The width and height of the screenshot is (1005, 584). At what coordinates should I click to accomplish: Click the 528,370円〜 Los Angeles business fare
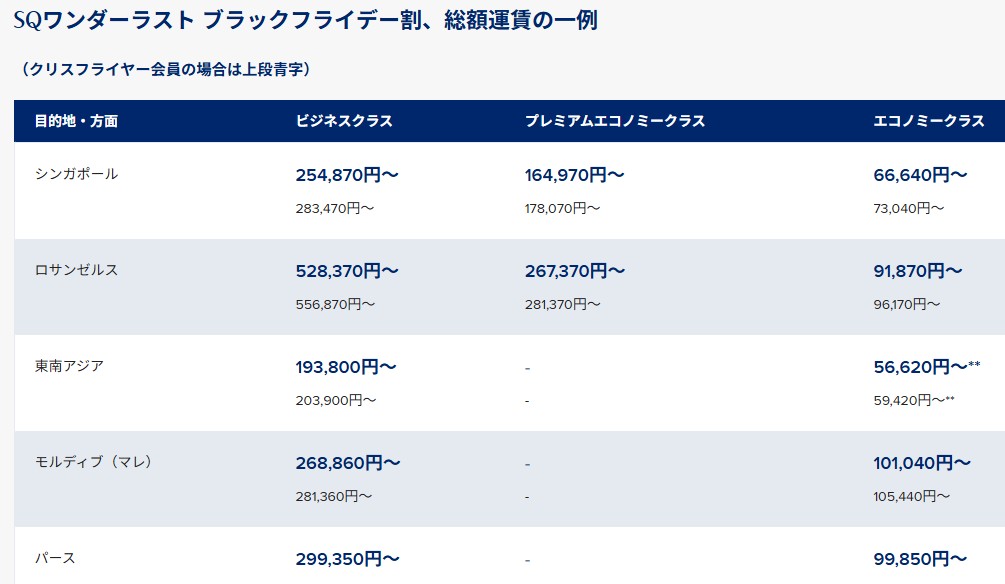pos(347,271)
